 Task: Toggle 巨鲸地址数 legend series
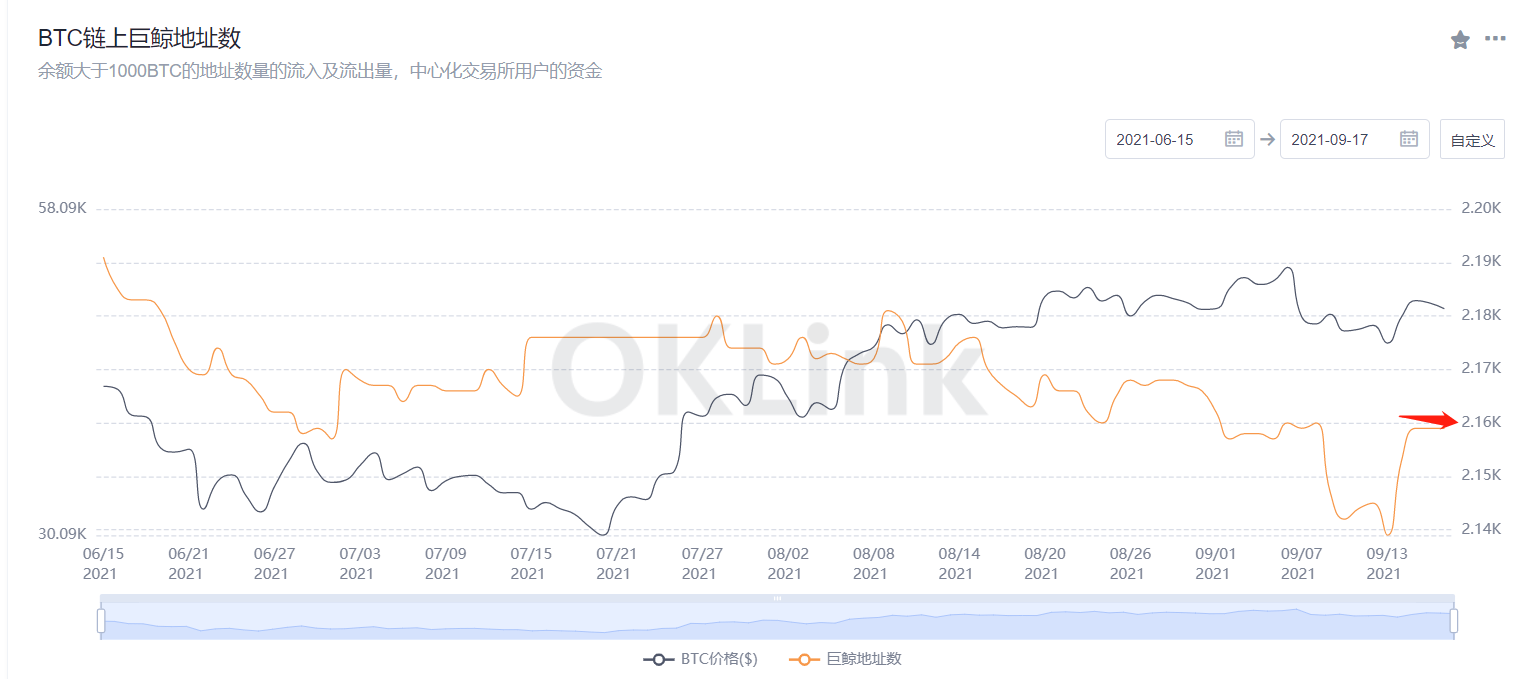click(845, 659)
